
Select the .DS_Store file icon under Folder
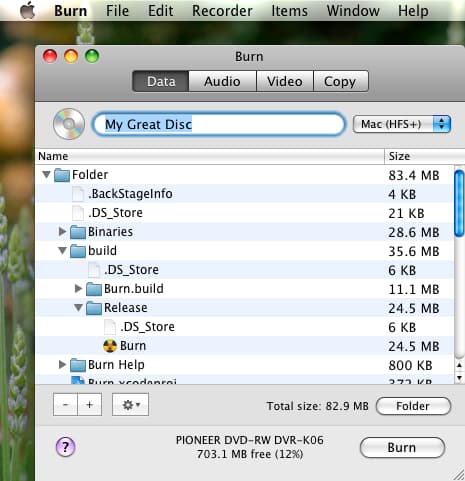pyautogui.click(x=78, y=213)
